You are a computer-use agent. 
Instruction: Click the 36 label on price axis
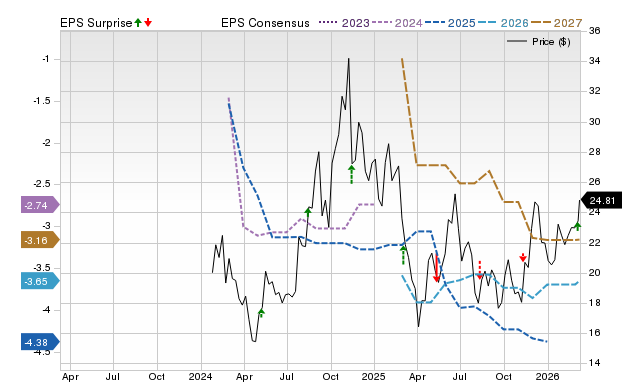coord(594,31)
